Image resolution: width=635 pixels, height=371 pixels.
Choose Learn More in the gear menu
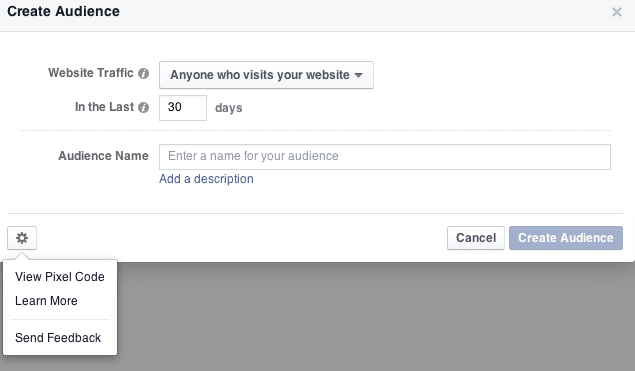(x=46, y=301)
